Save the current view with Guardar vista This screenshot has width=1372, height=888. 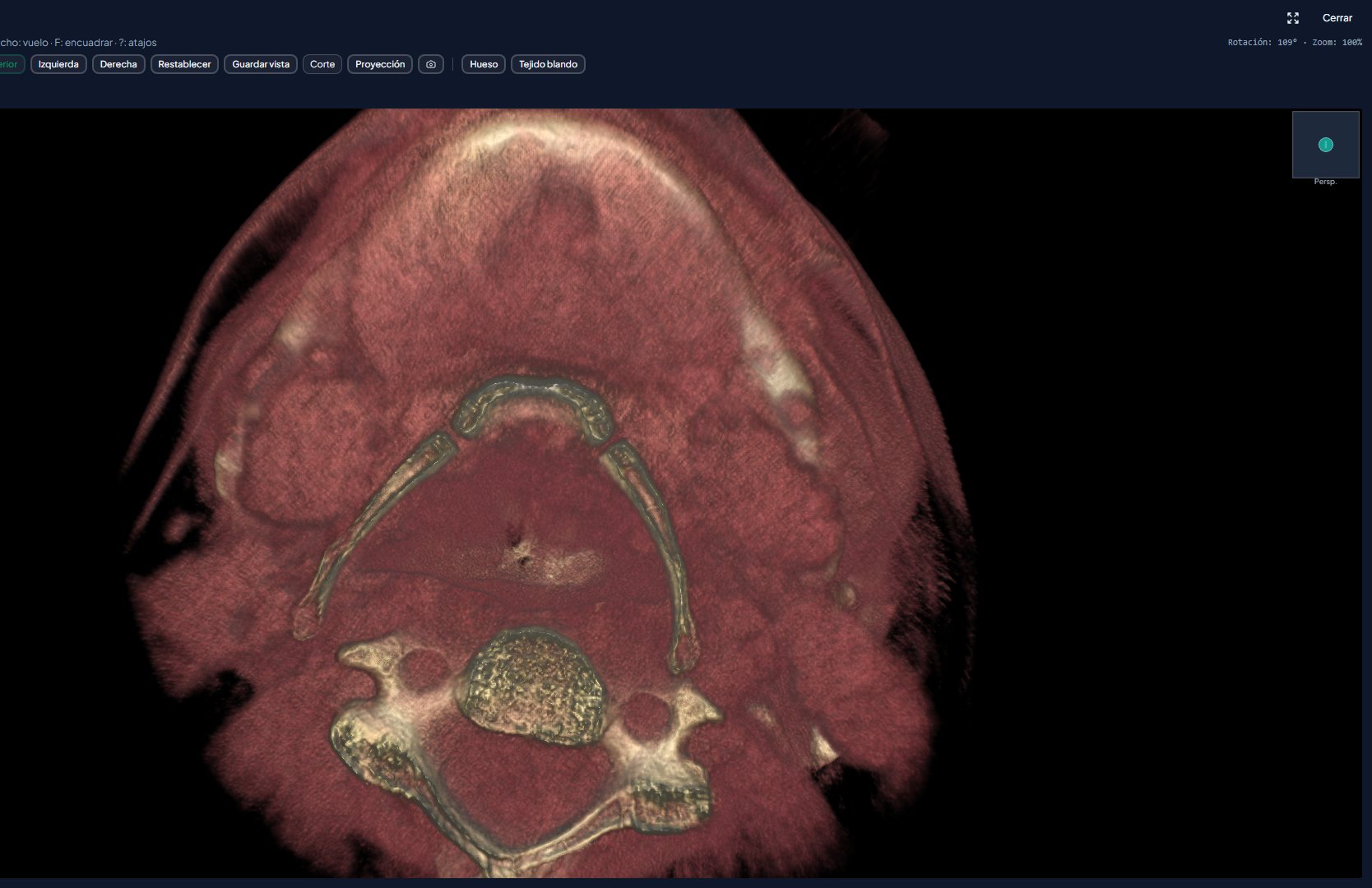click(261, 64)
